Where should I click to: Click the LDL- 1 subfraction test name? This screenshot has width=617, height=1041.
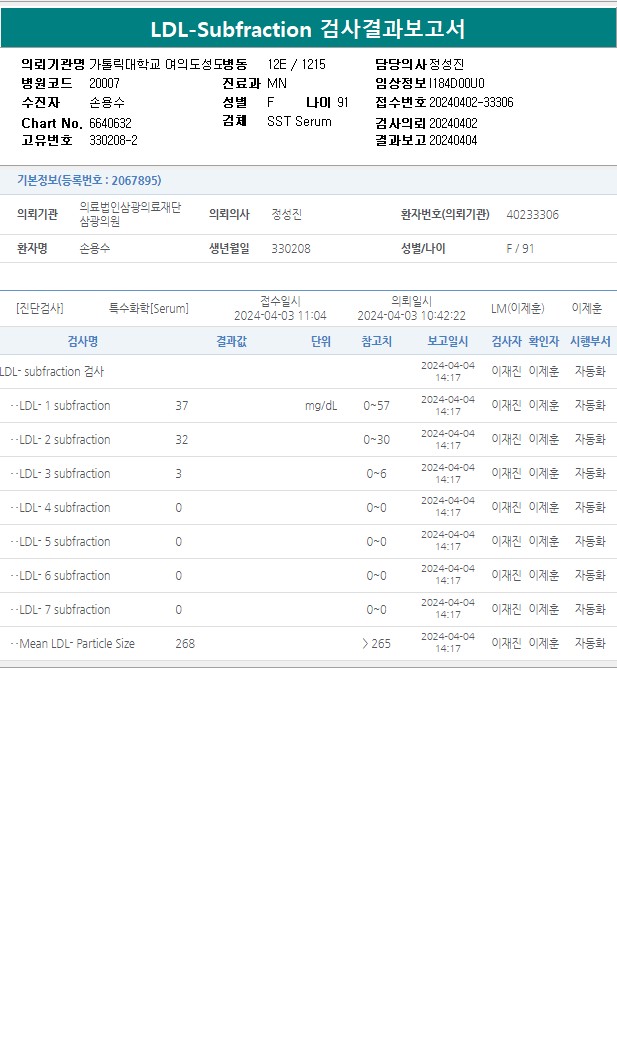[64, 406]
